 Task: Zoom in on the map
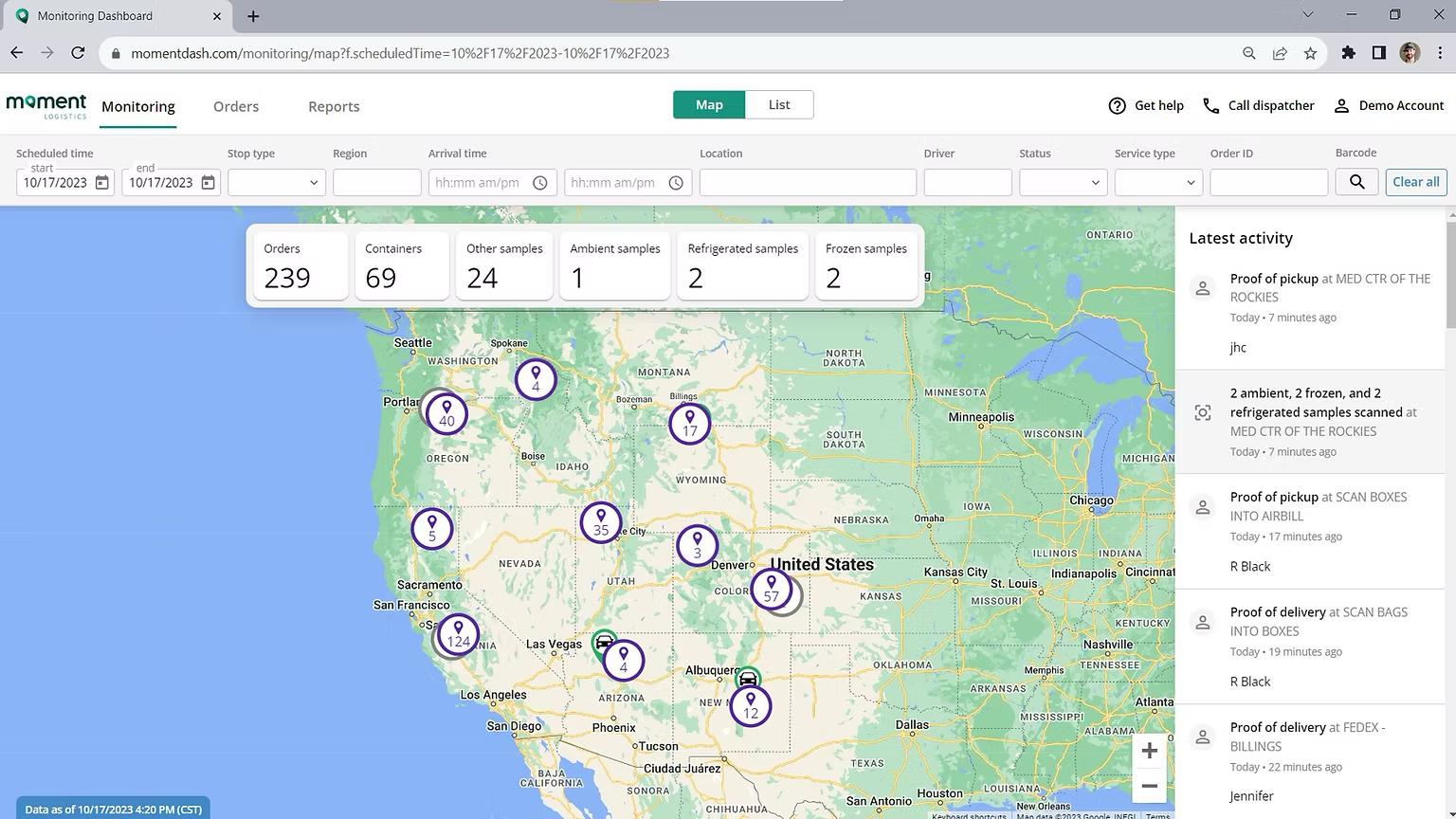tap(1149, 751)
